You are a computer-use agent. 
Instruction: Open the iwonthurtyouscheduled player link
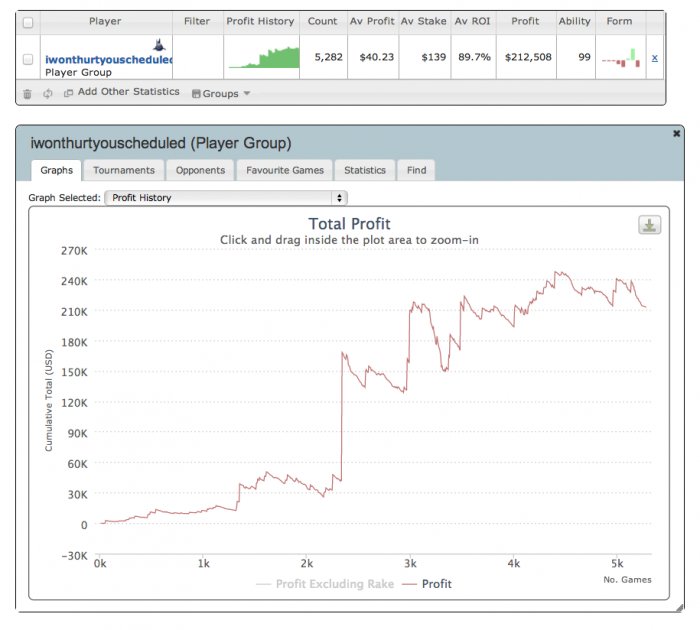click(109, 60)
